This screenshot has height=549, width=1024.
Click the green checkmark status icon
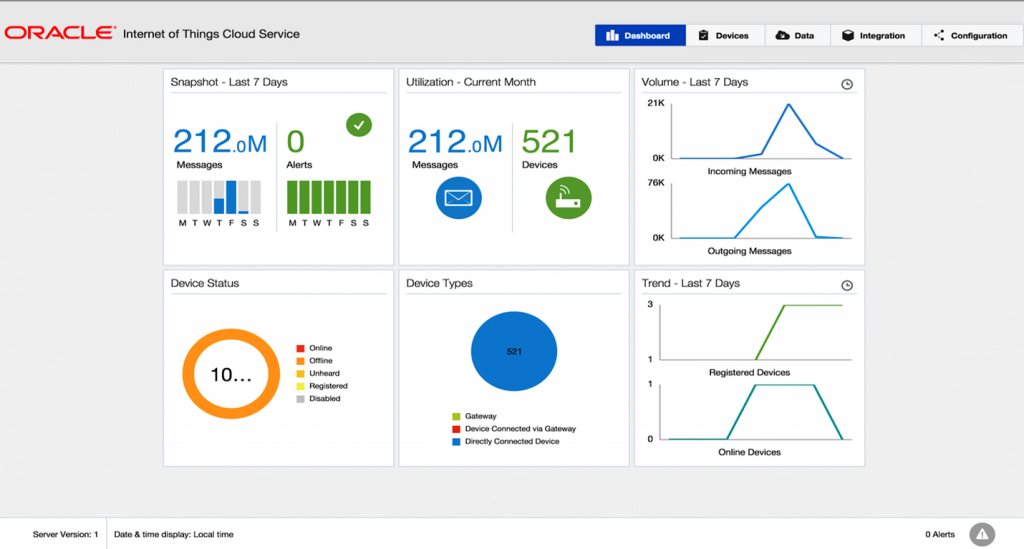tap(359, 125)
